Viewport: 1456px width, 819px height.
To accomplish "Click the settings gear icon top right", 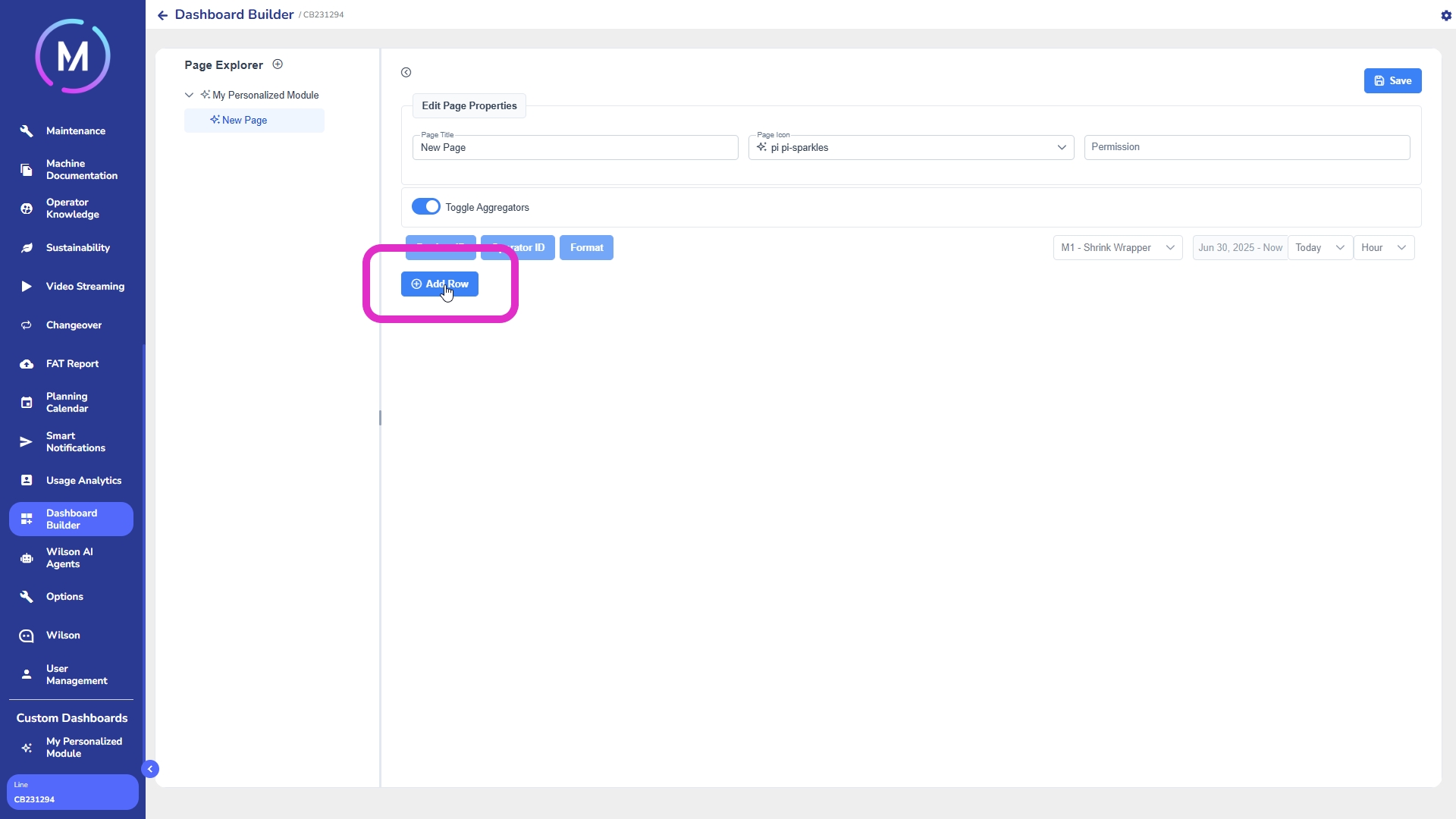I will click(x=1445, y=15).
